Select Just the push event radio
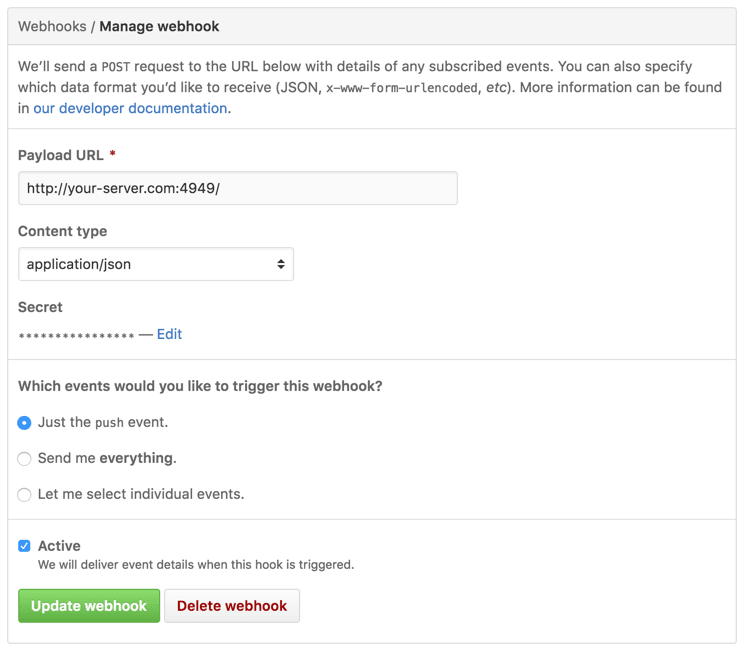This screenshot has height=651, width=745. (x=24, y=422)
